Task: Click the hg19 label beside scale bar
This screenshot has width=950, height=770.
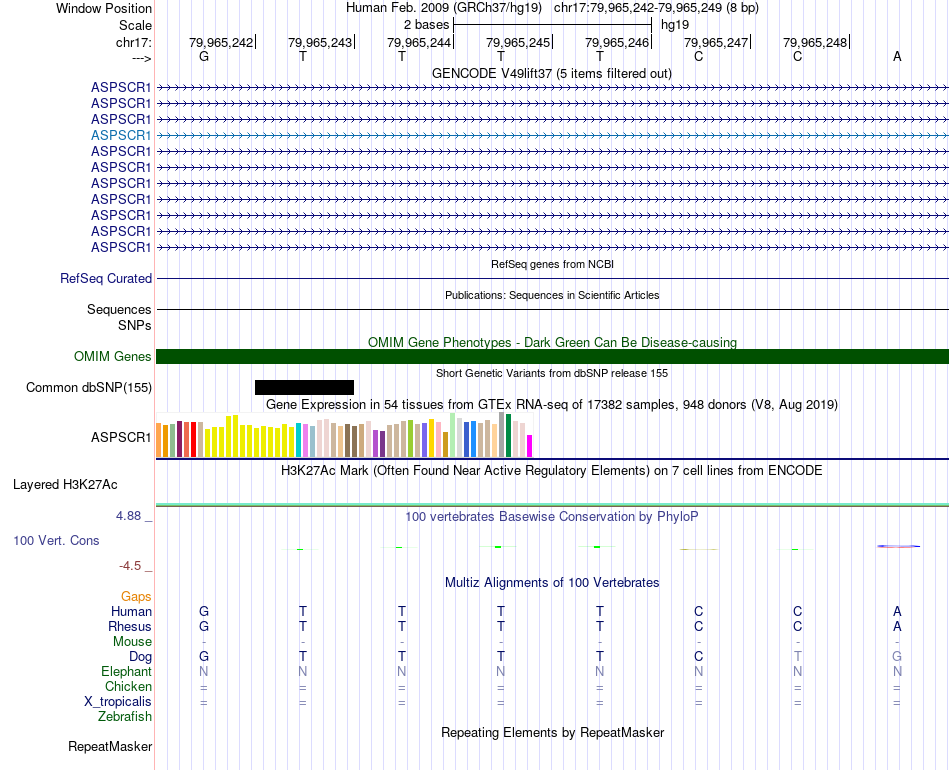Action: pyautogui.click(x=675, y=25)
